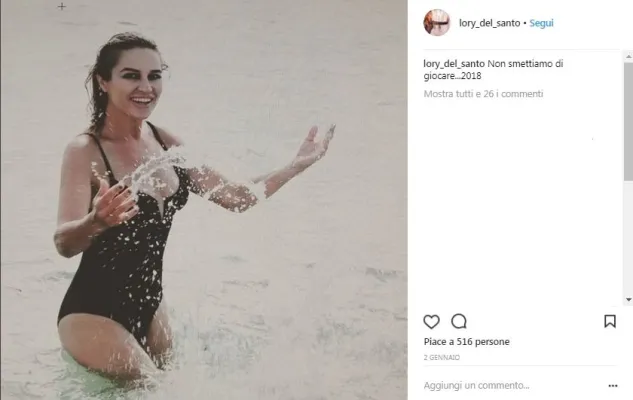Like the post with the heart icon
The width and height of the screenshot is (633, 400).
click(431, 322)
